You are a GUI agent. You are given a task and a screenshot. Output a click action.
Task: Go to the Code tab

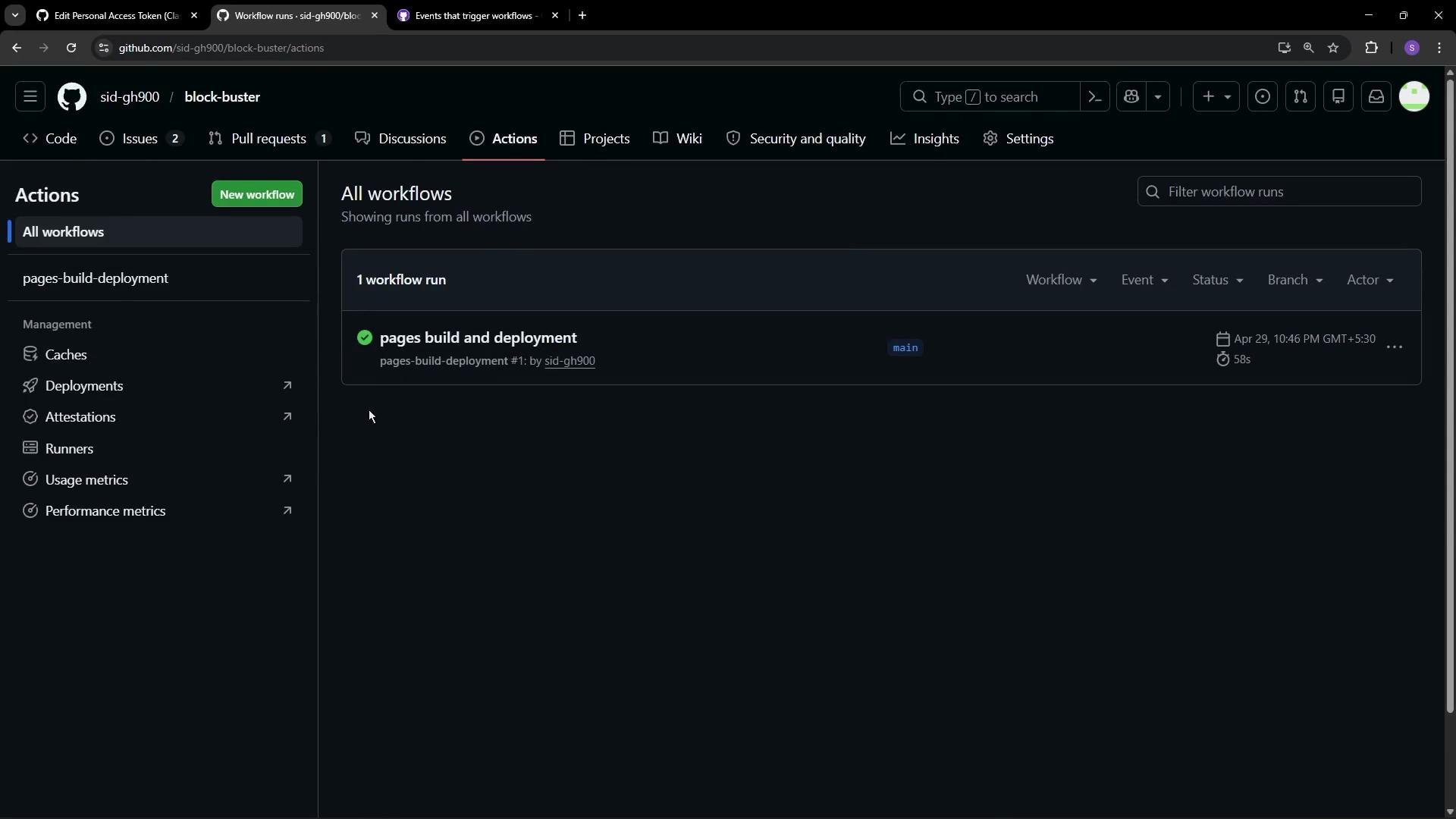50,139
